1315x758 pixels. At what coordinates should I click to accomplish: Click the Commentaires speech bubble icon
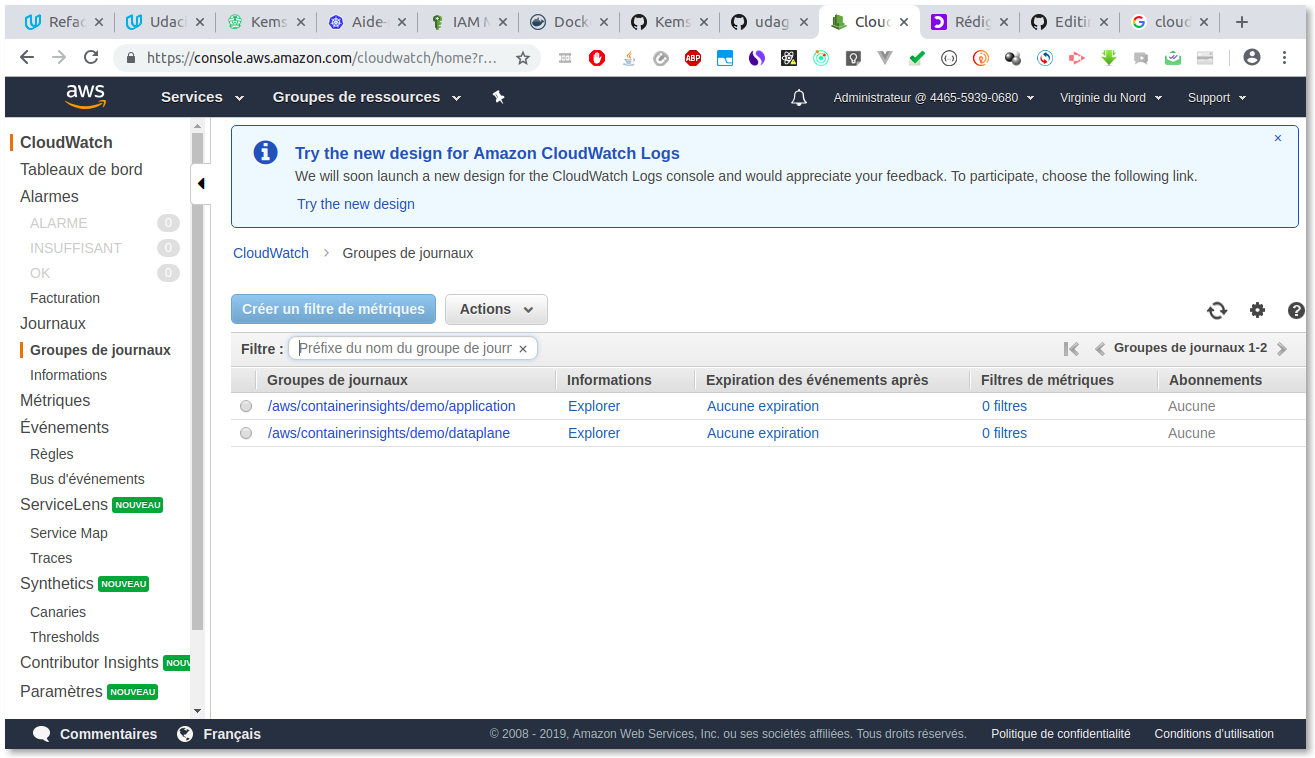pos(42,734)
